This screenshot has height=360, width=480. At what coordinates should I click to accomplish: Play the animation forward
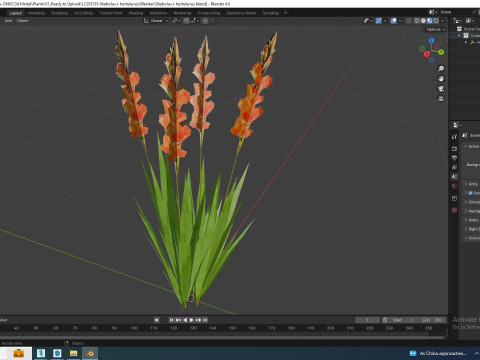point(192,320)
